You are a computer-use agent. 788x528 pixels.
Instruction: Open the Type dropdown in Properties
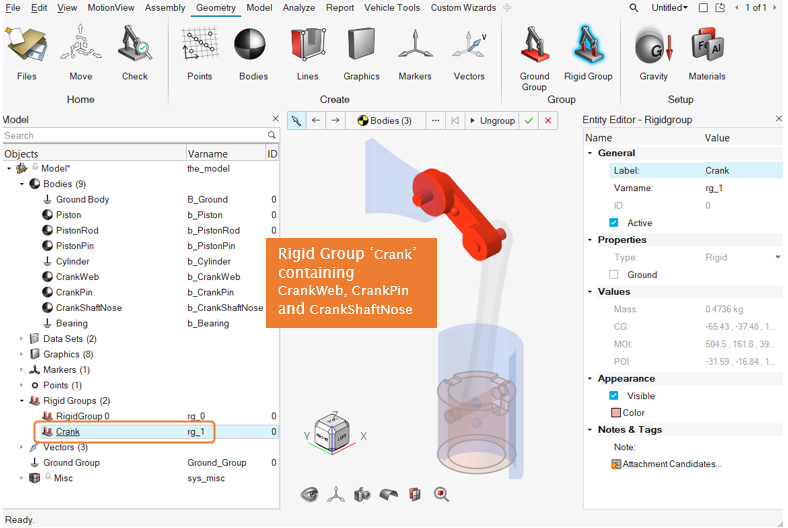[777, 258]
